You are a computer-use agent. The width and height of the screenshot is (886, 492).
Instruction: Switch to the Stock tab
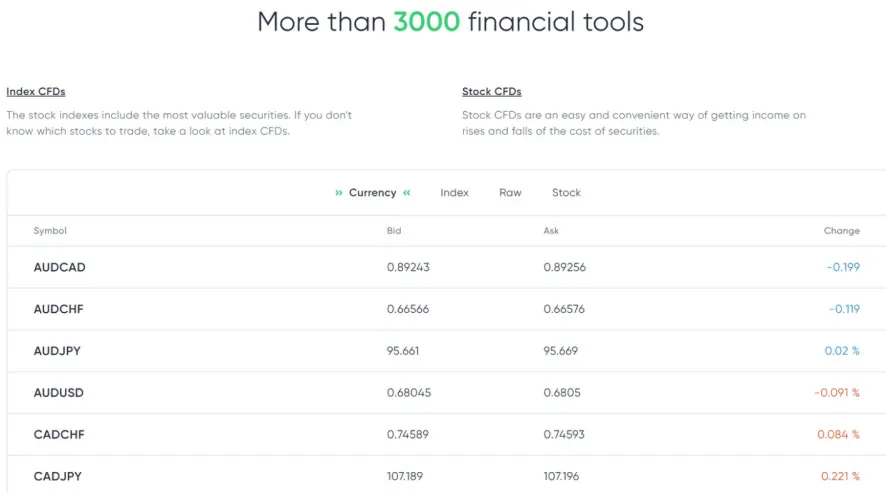tap(566, 193)
